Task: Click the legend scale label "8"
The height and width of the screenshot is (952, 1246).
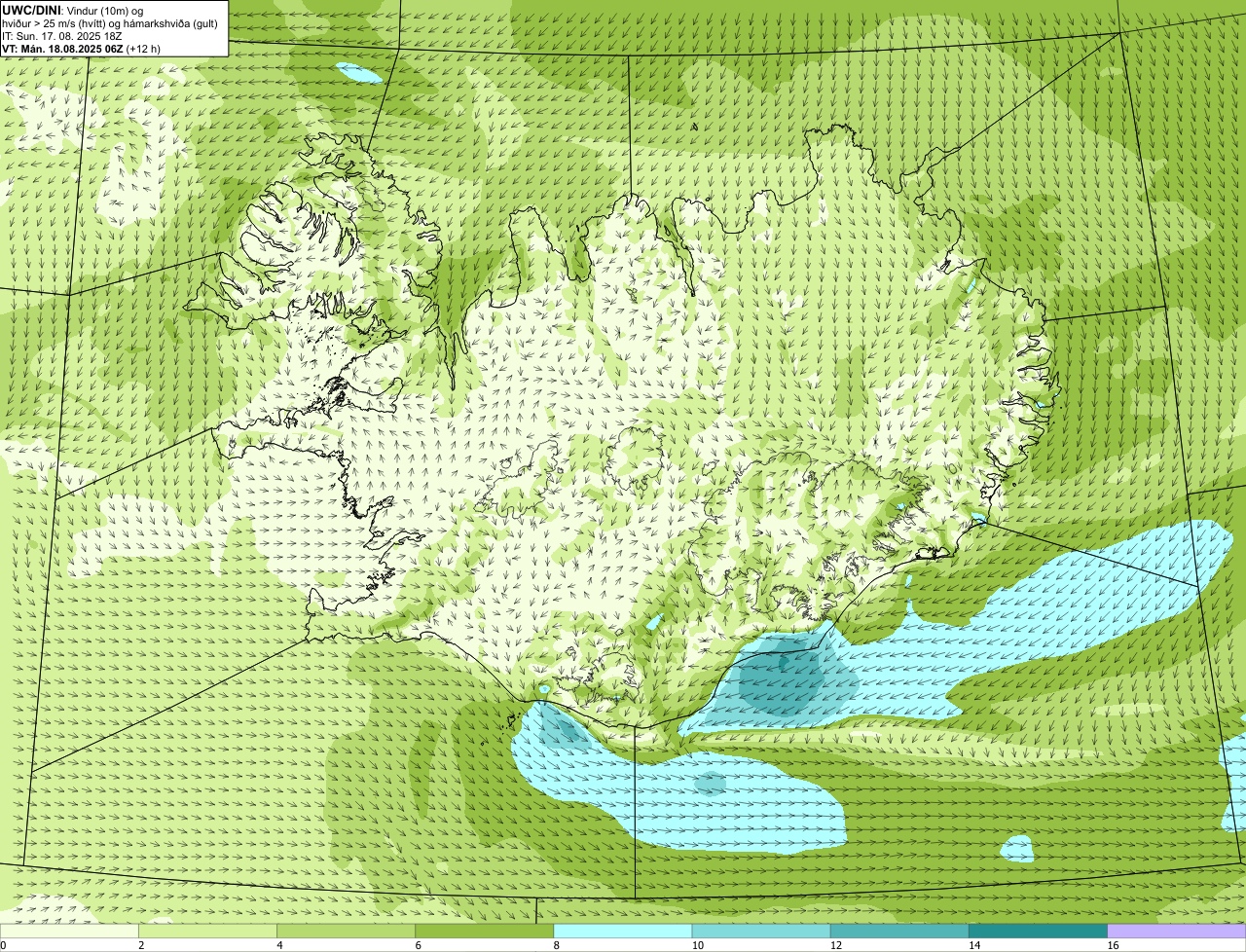Action: tap(556, 945)
